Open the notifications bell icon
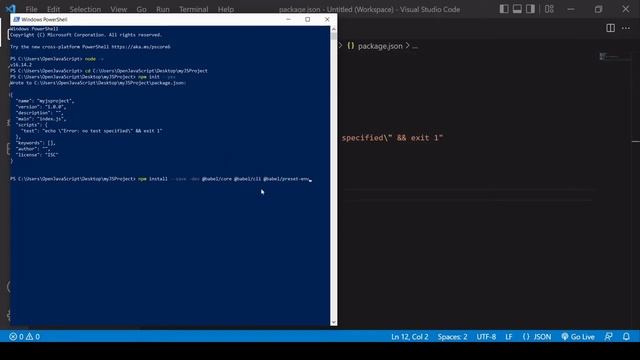 (x=626, y=336)
